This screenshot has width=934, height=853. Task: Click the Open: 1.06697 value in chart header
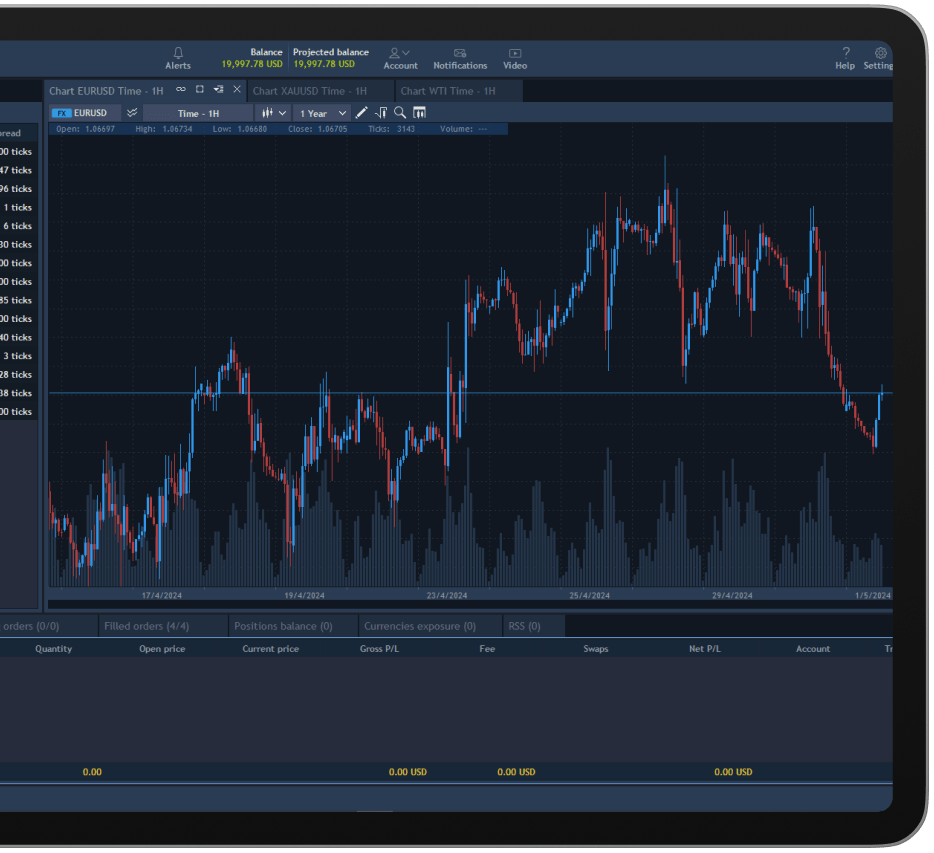click(x=85, y=129)
